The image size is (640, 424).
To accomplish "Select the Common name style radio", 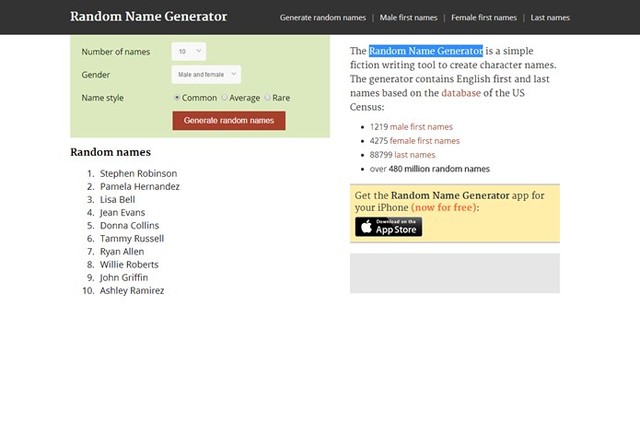I will point(177,98).
